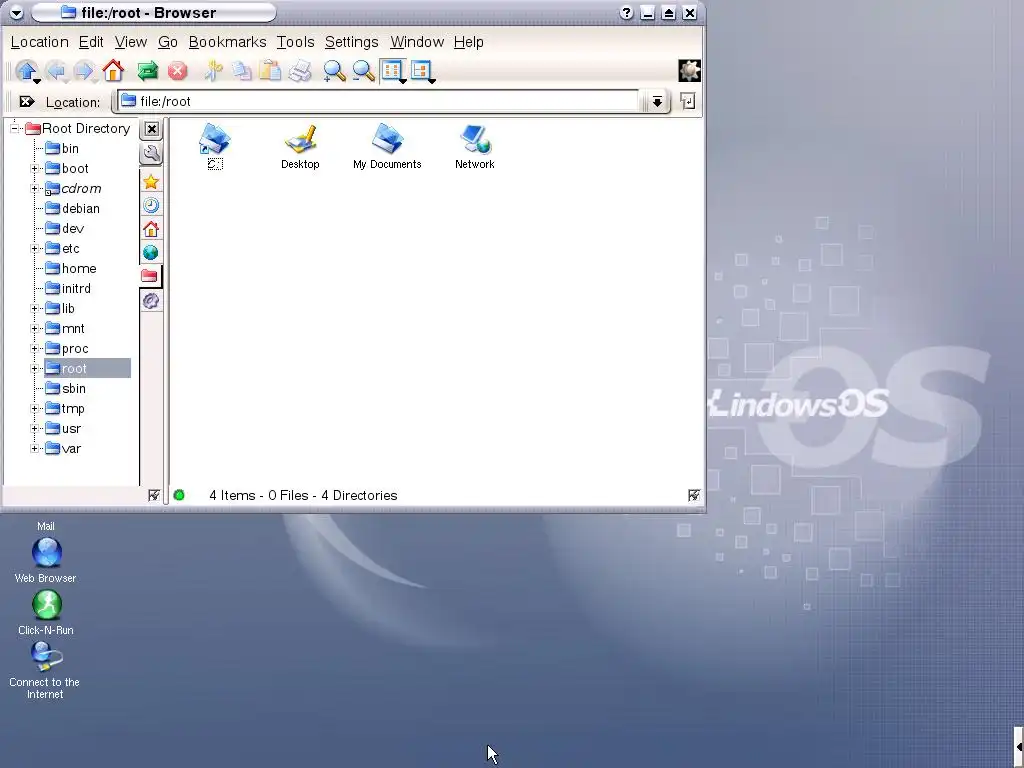Expand the usr folder tree node
Screen dimensions: 1024x768
[34, 429]
